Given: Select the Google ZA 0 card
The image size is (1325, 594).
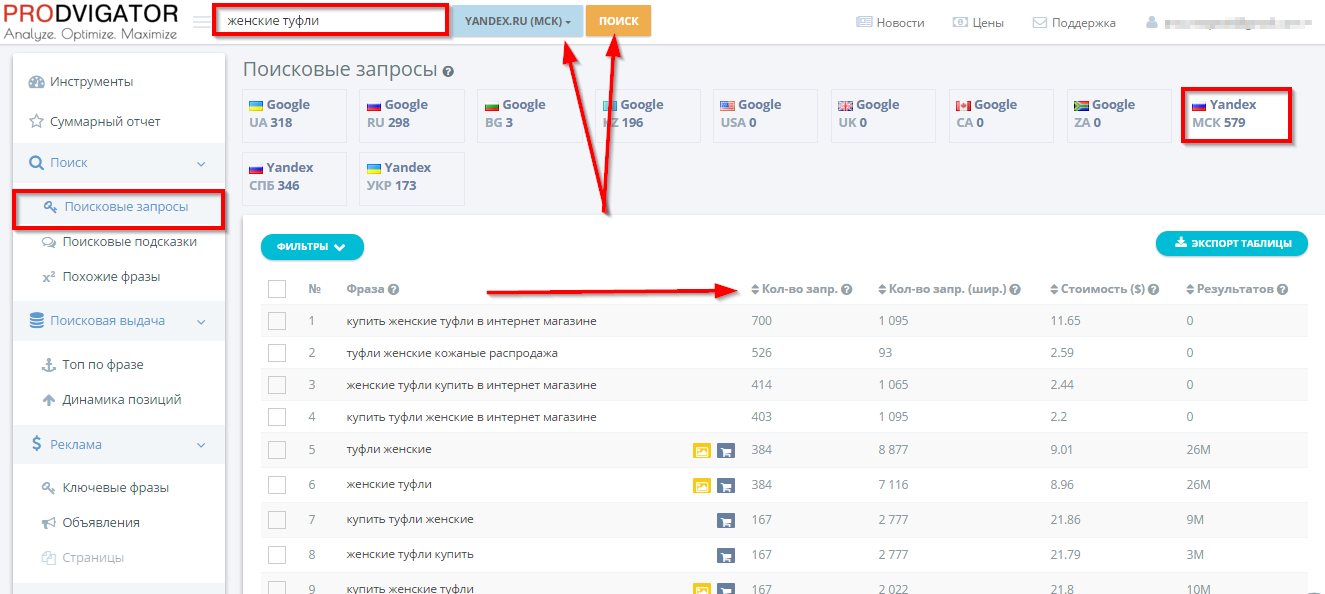Looking at the screenshot, I should [1119, 114].
